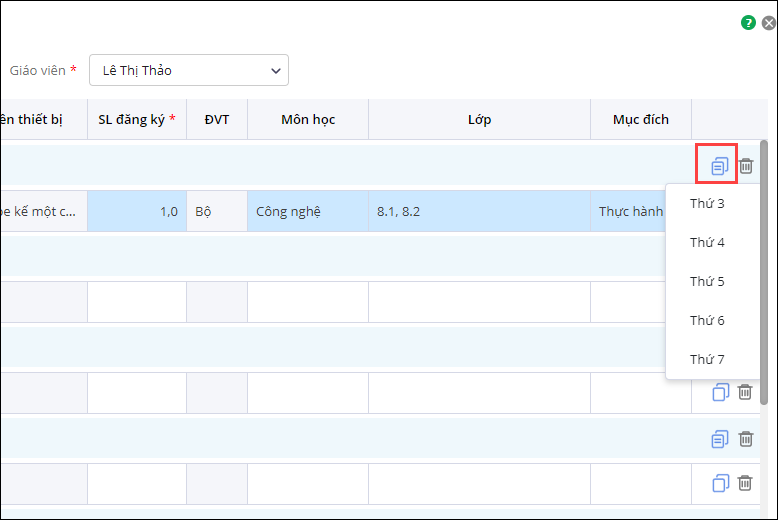The height and width of the screenshot is (520, 778).
Task: Select the class cell showing 8.1, 8.2
Action: (x=479, y=211)
